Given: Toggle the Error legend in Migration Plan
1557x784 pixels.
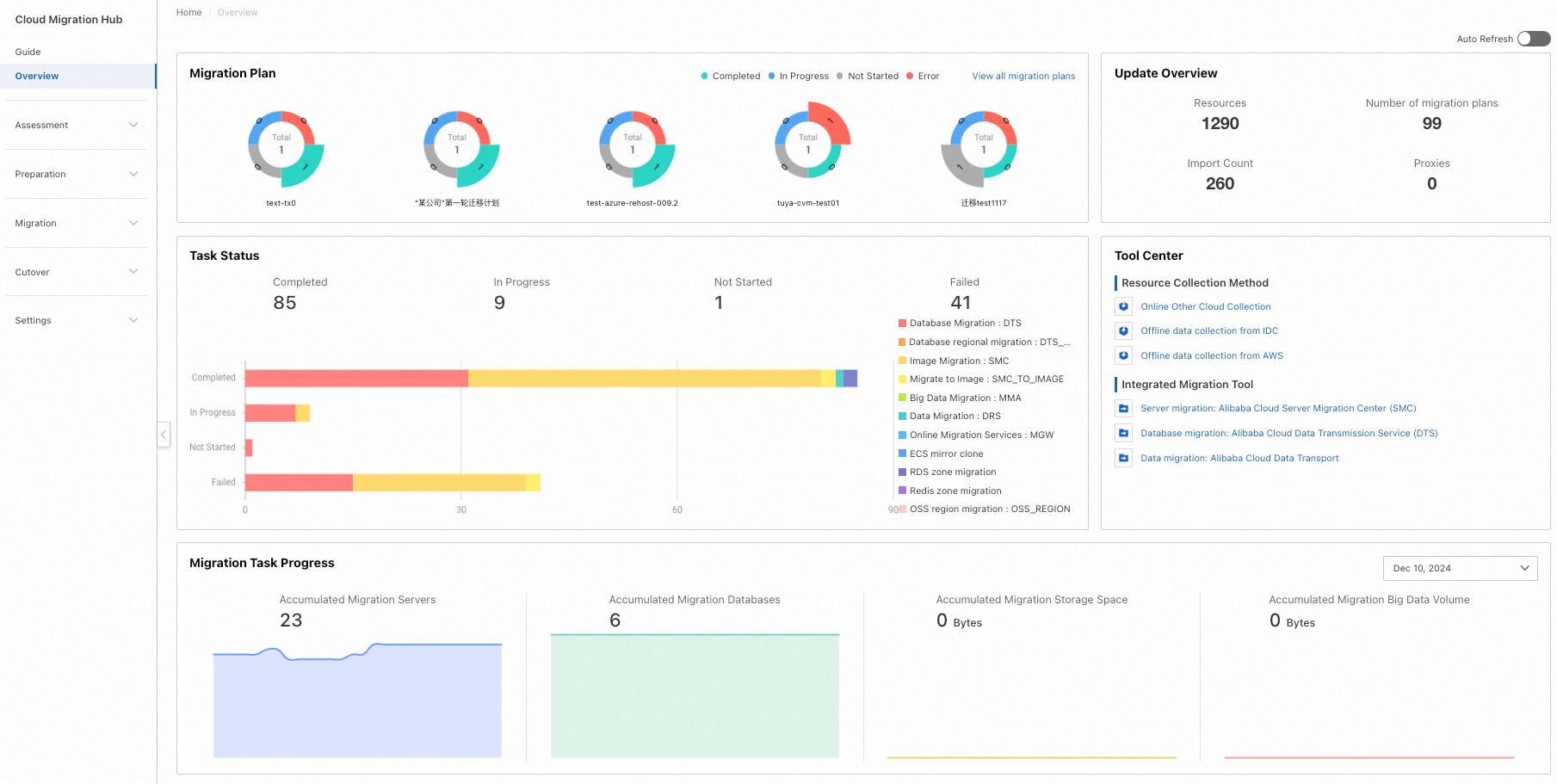Looking at the screenshot, I should pos(923,76).
